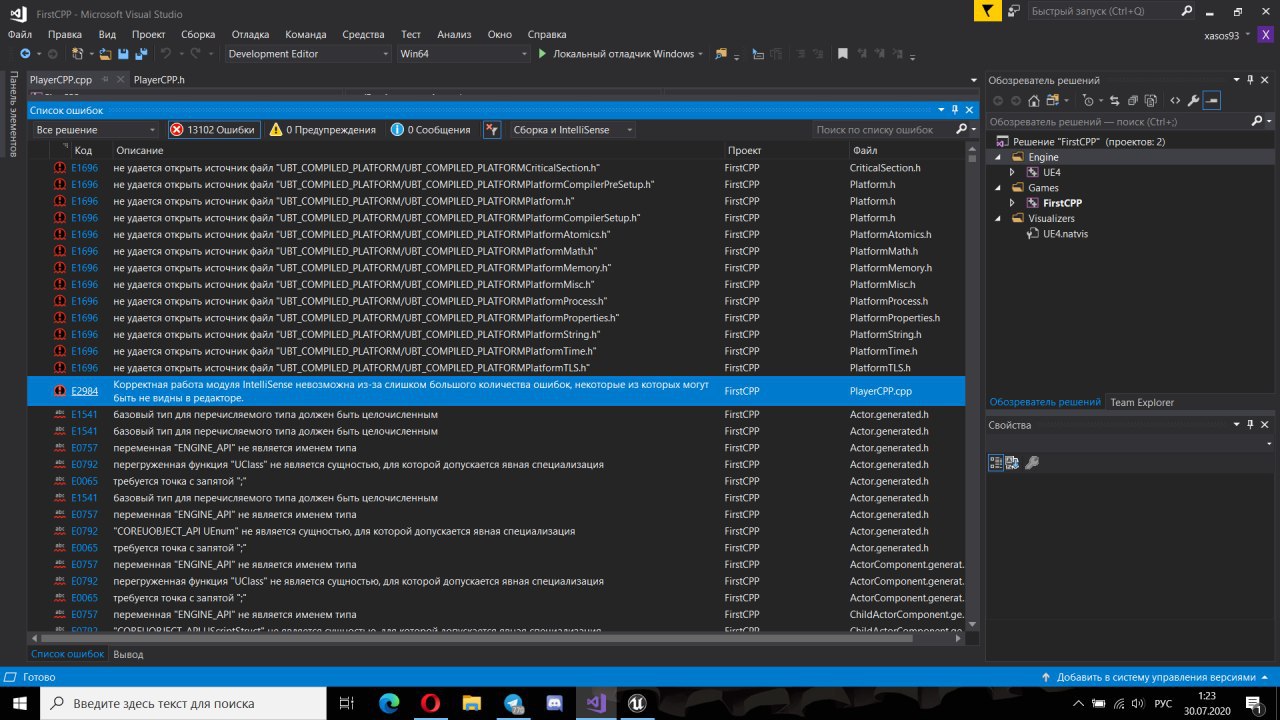
Task: Switch to the Вывод tab
Action: point(128,654)
